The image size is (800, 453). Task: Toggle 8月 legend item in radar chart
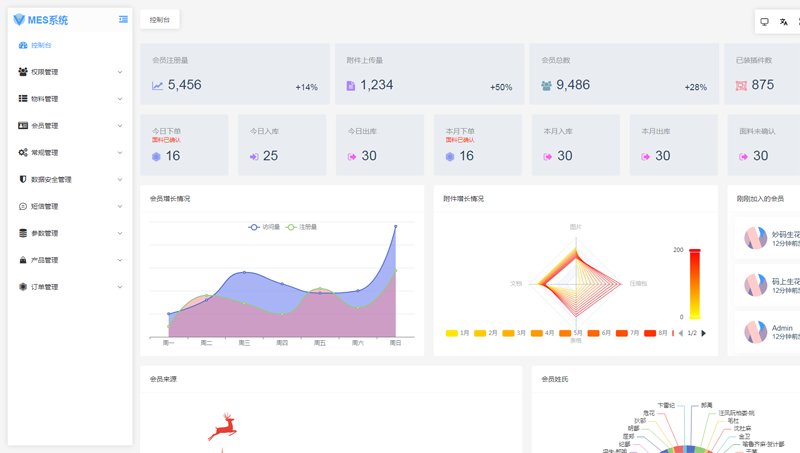click(x=656, y=333)
